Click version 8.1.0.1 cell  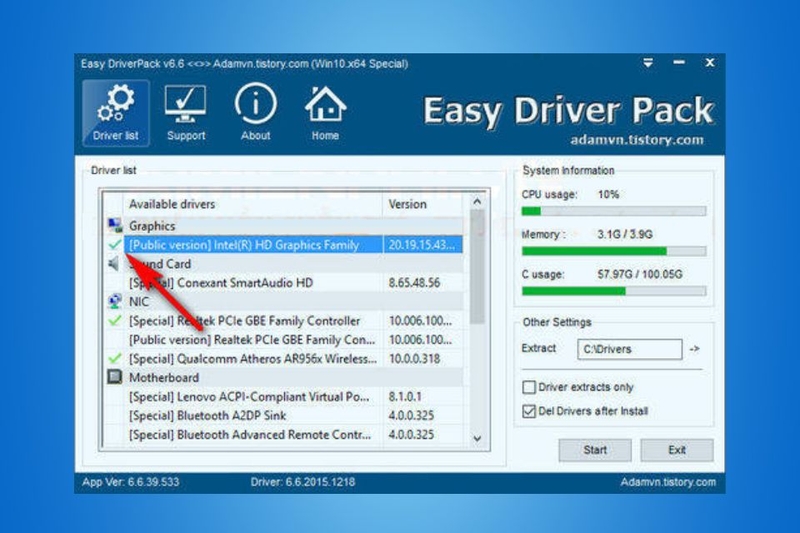click(405, 396)
